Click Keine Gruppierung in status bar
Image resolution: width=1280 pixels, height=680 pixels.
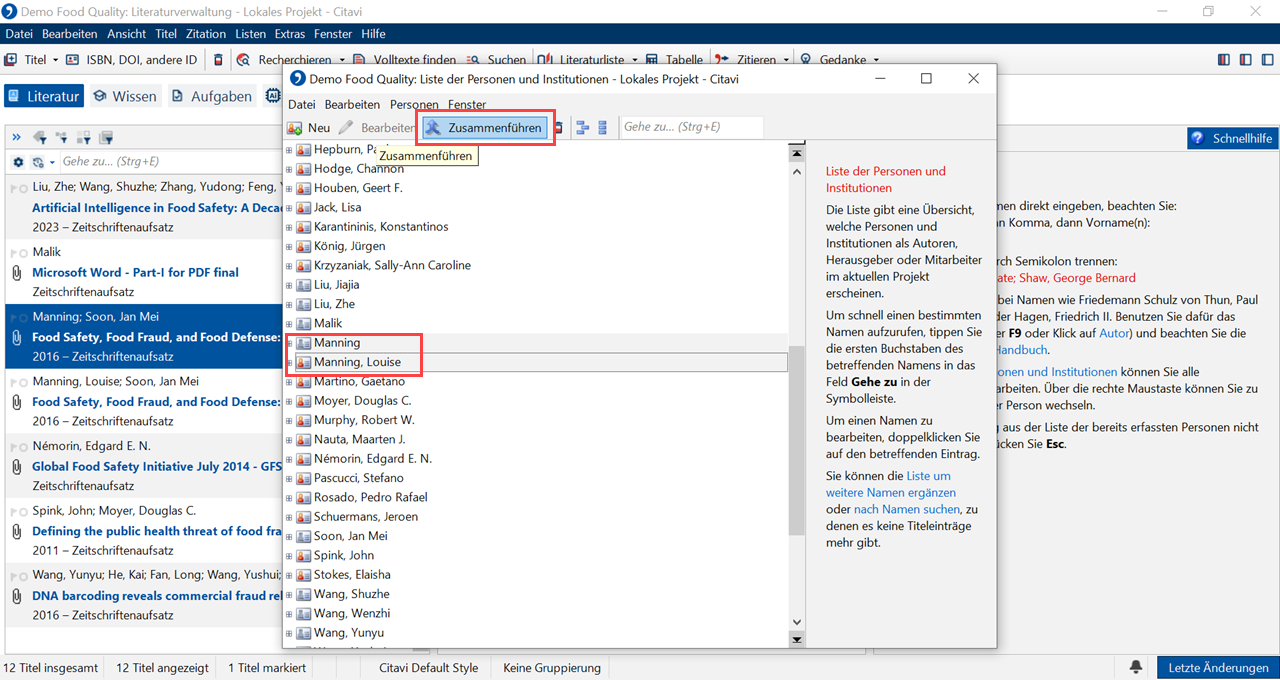tap(551, 668)
